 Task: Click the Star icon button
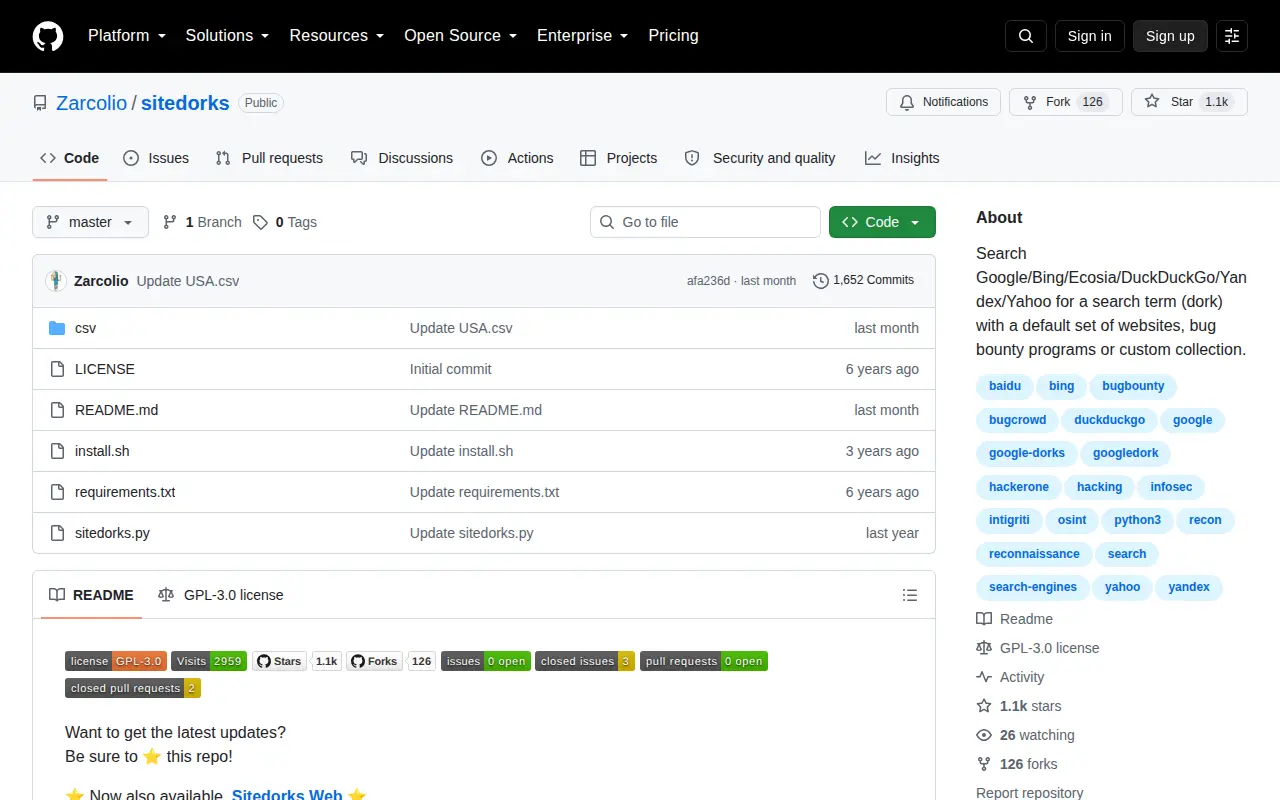(1152, 102)
